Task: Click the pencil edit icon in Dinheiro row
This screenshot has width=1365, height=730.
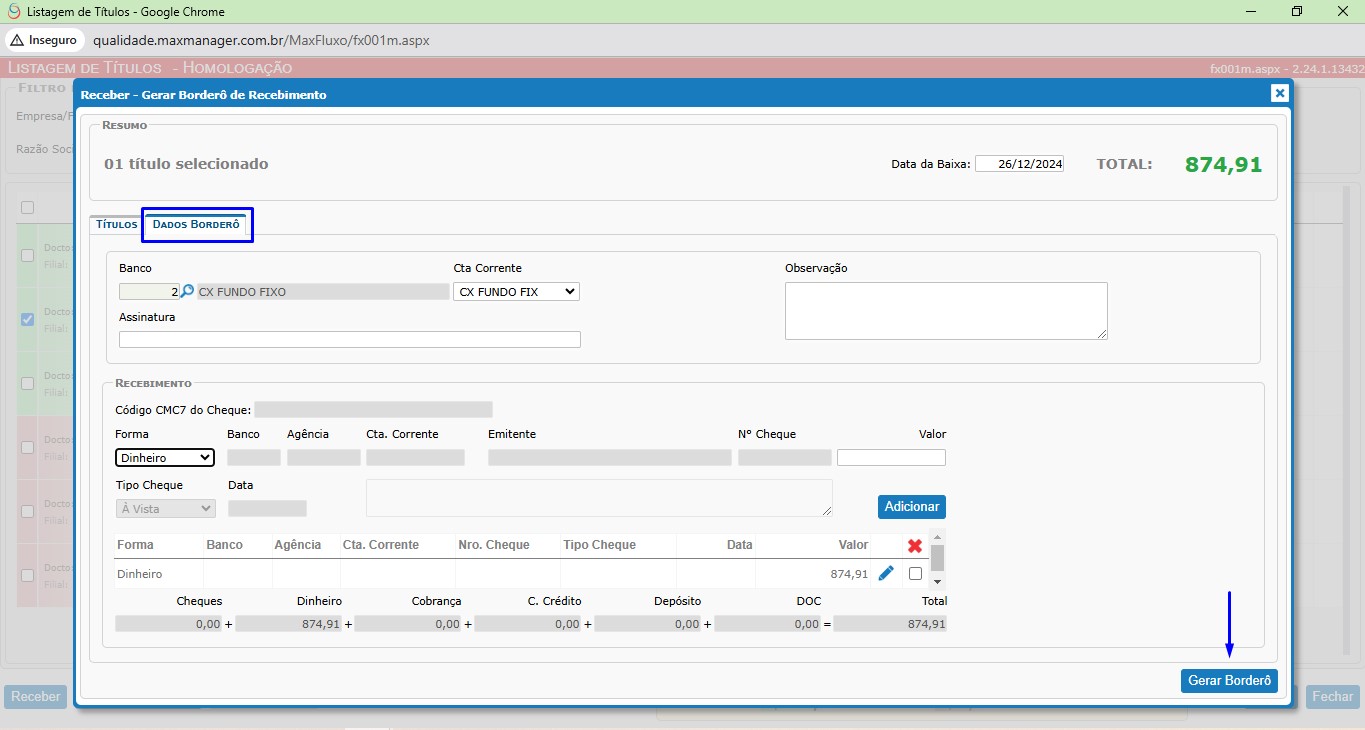Action: click(x=886, y=574)
